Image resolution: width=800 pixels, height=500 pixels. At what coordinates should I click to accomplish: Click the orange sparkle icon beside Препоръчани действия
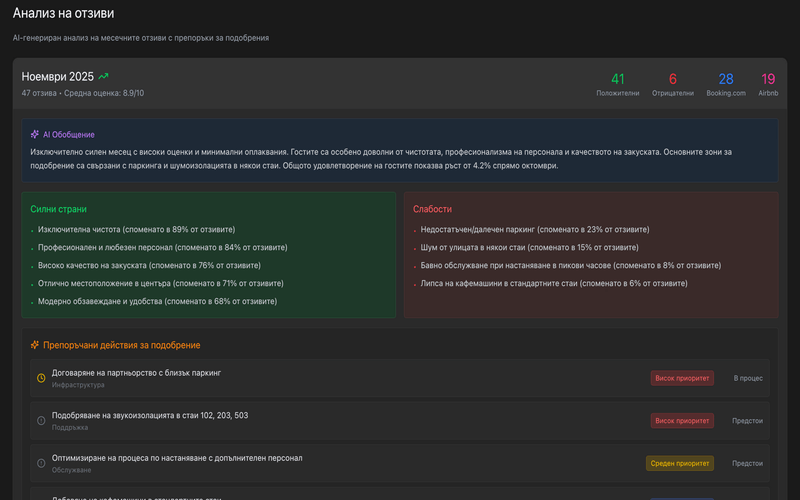[x=35, y=345]
